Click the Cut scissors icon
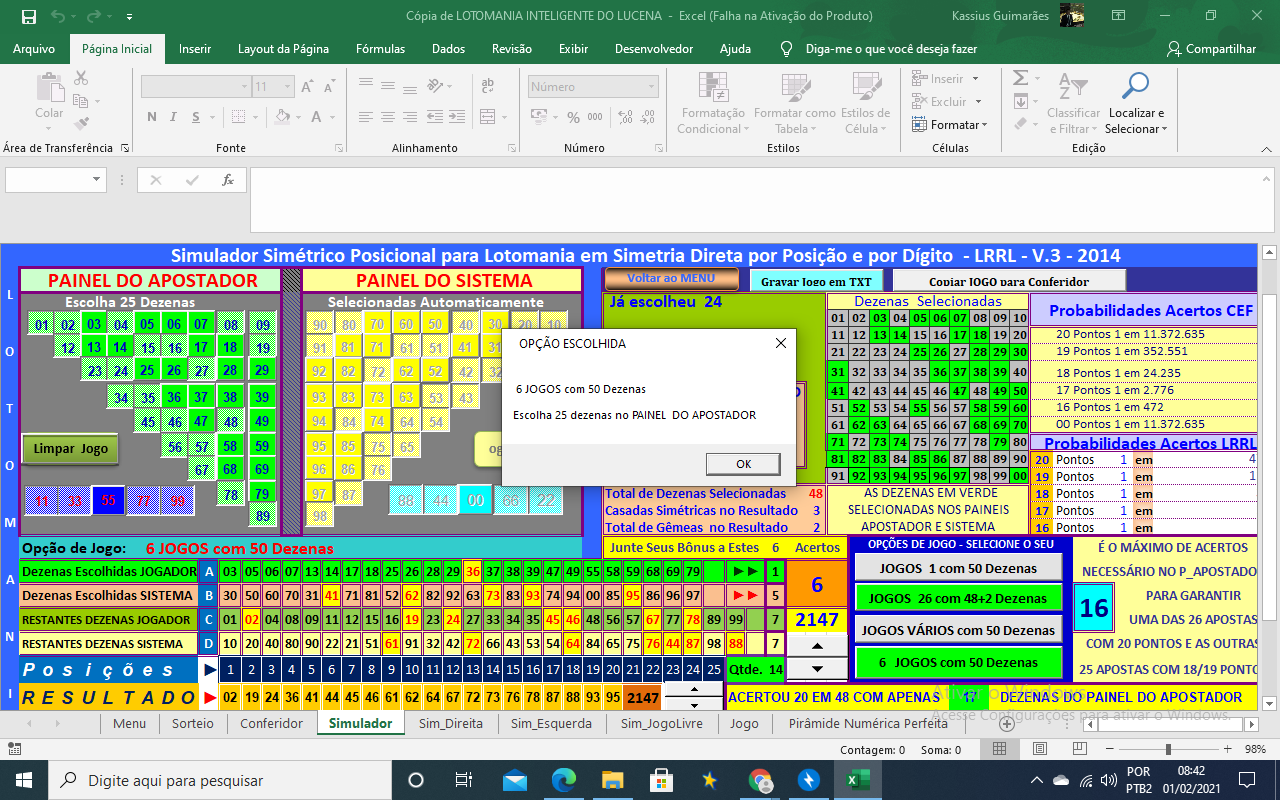 (x=81, y=78)
